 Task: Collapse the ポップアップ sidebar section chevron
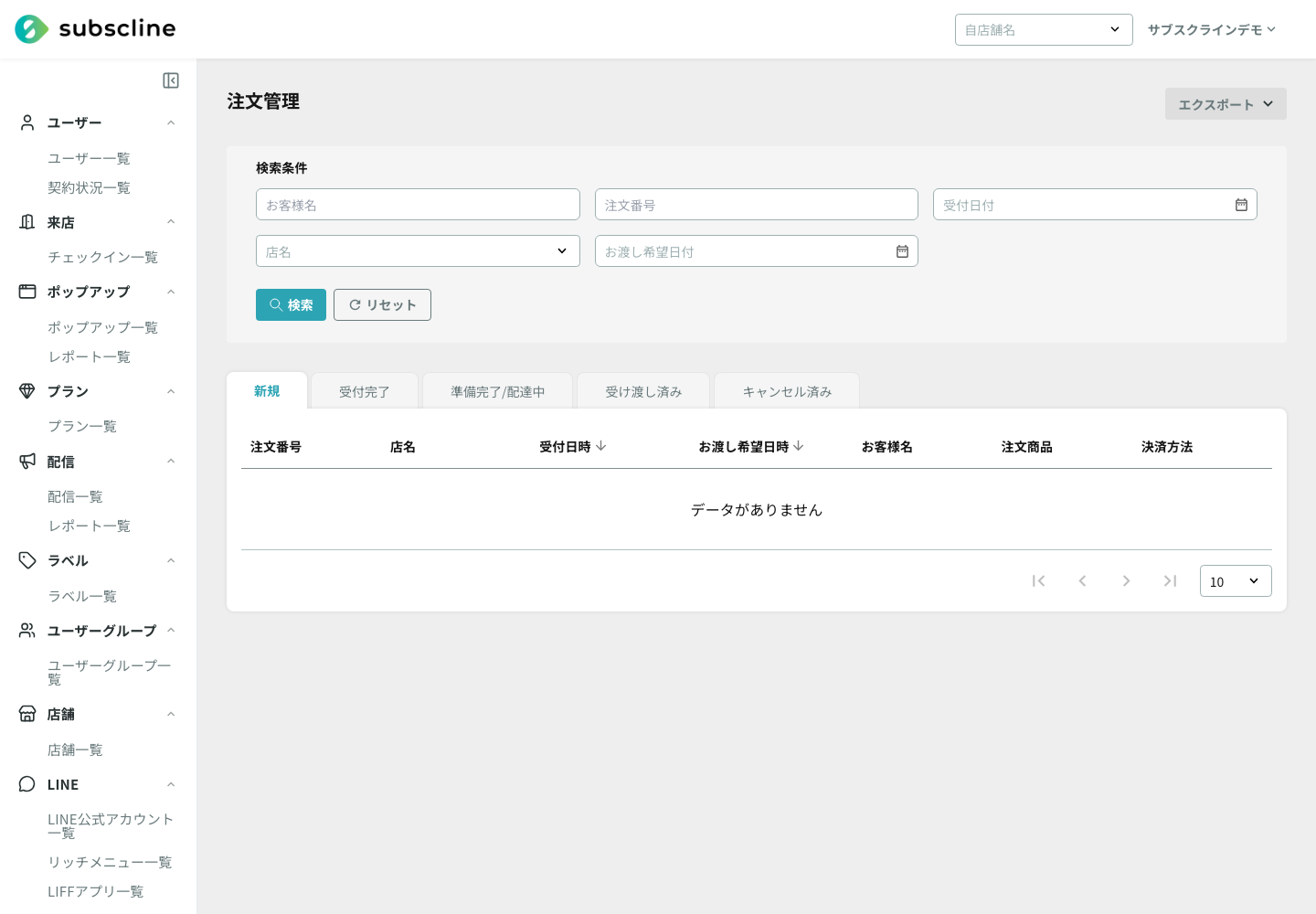click(x=171, y=292)
